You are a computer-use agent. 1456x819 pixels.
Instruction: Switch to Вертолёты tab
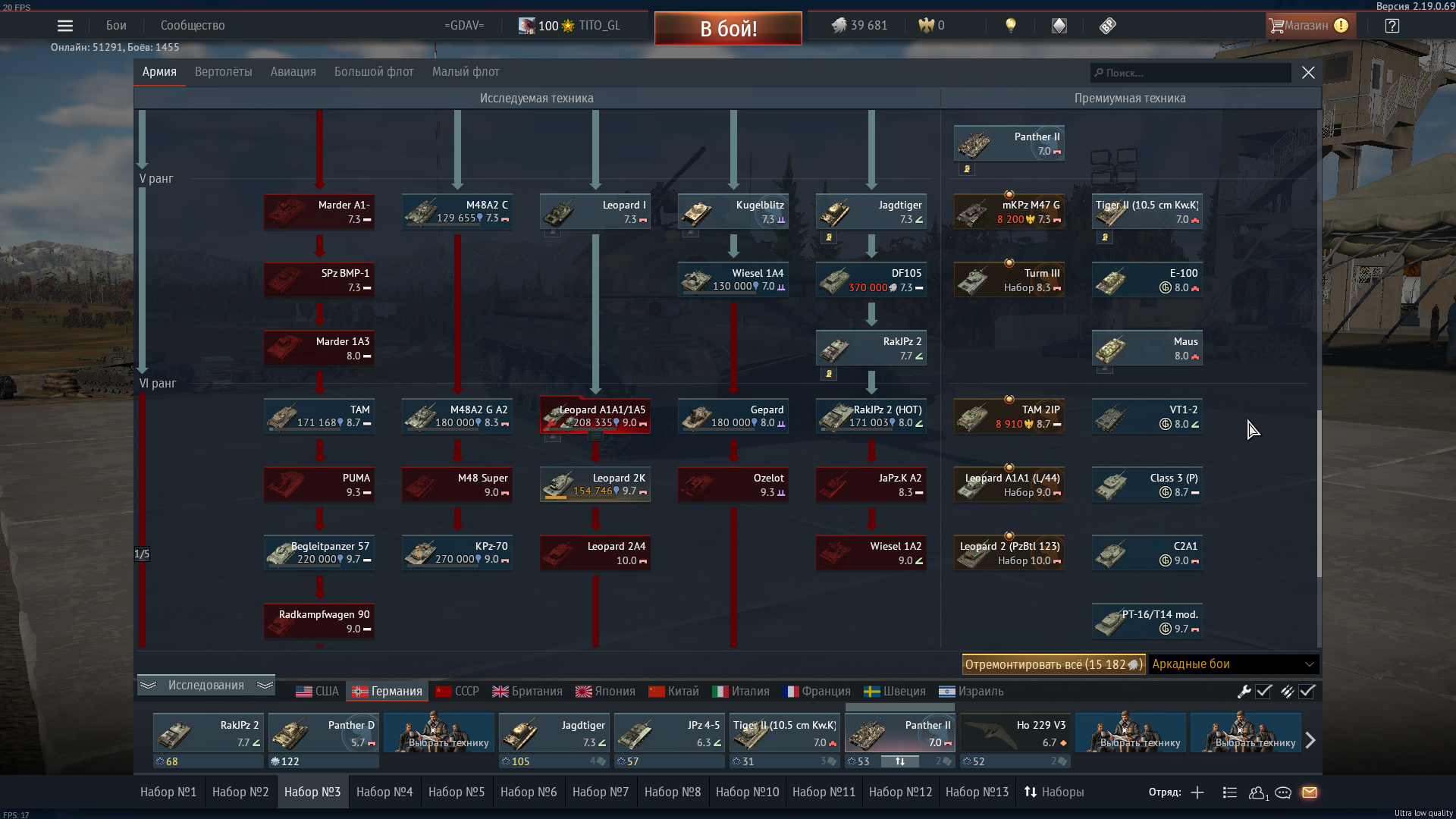(x=224, y=72)
